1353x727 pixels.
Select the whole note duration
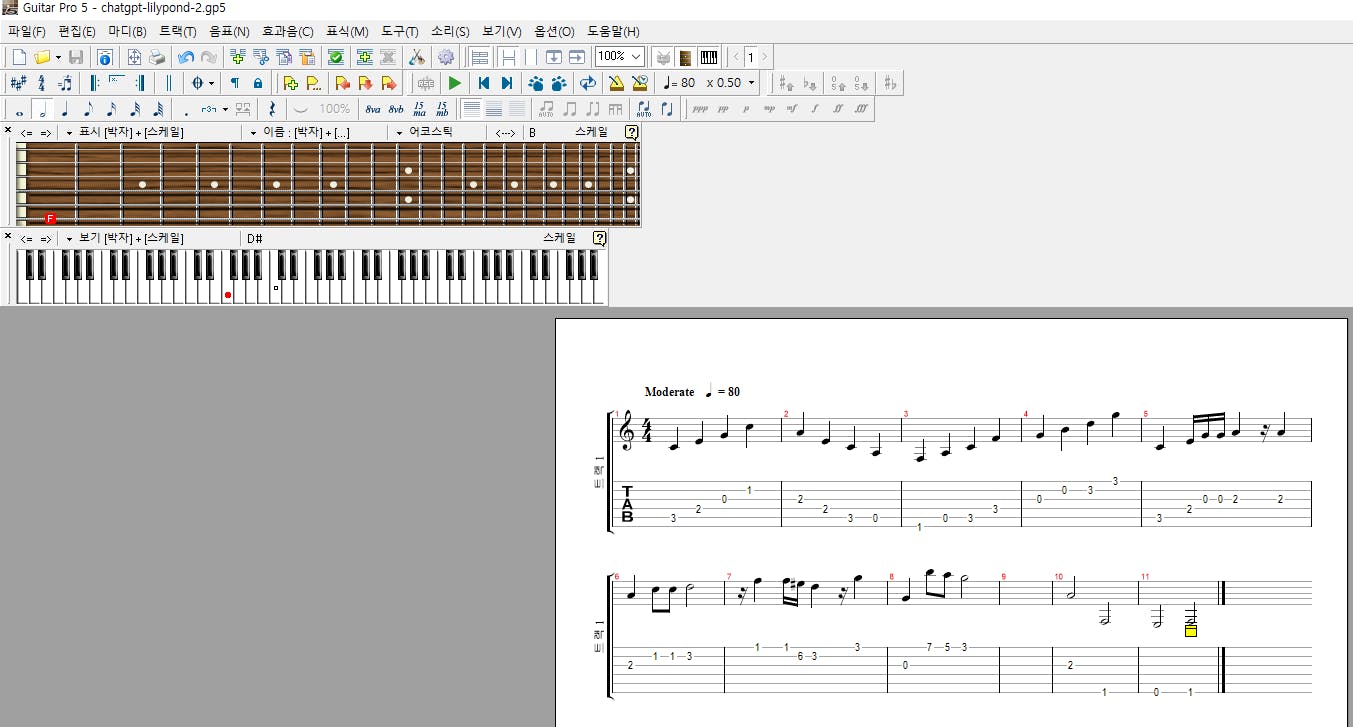pos(19,109)
